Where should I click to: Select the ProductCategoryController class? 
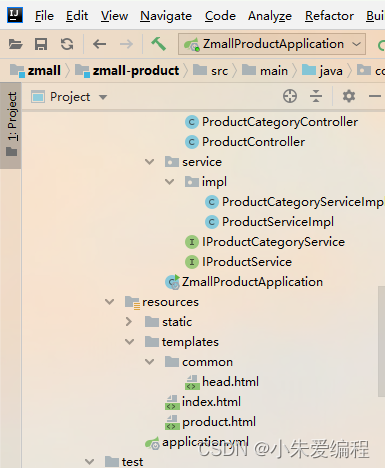point(272,122)
